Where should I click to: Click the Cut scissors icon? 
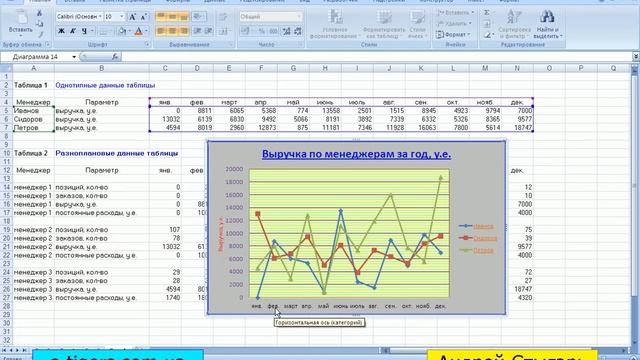pos(40,13)
